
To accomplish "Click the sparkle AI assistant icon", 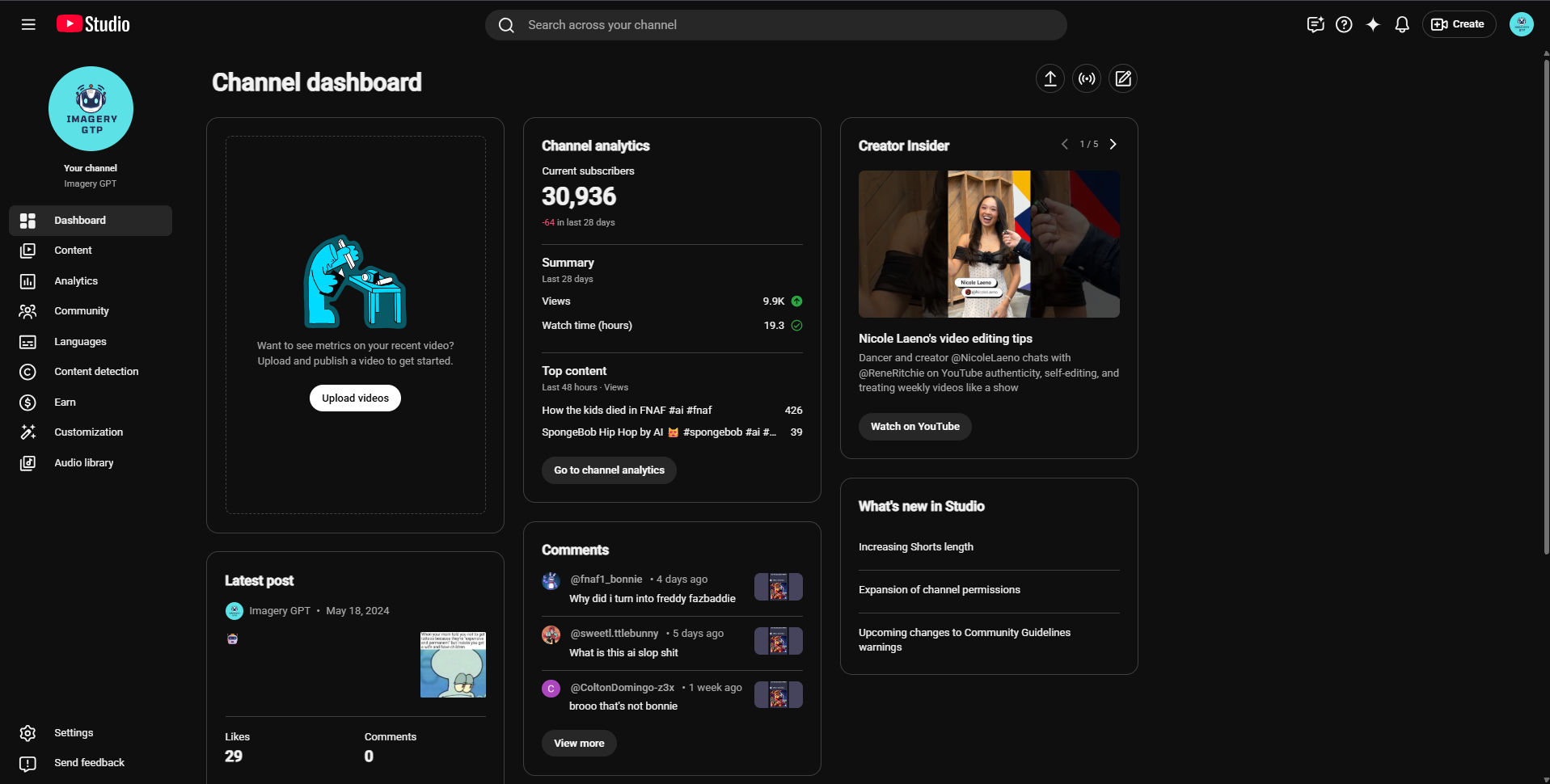I will click(1373, 24).
